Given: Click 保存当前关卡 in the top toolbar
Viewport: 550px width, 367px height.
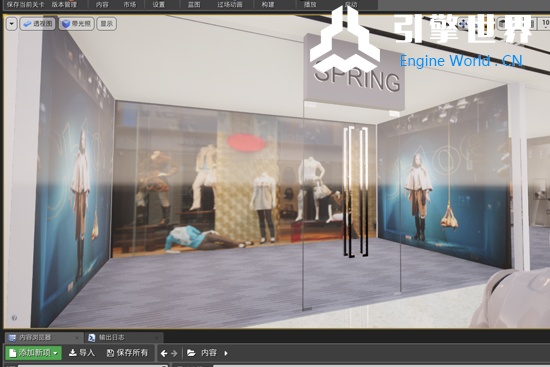Looking at the screenshot, I should (x=25, y=5).
